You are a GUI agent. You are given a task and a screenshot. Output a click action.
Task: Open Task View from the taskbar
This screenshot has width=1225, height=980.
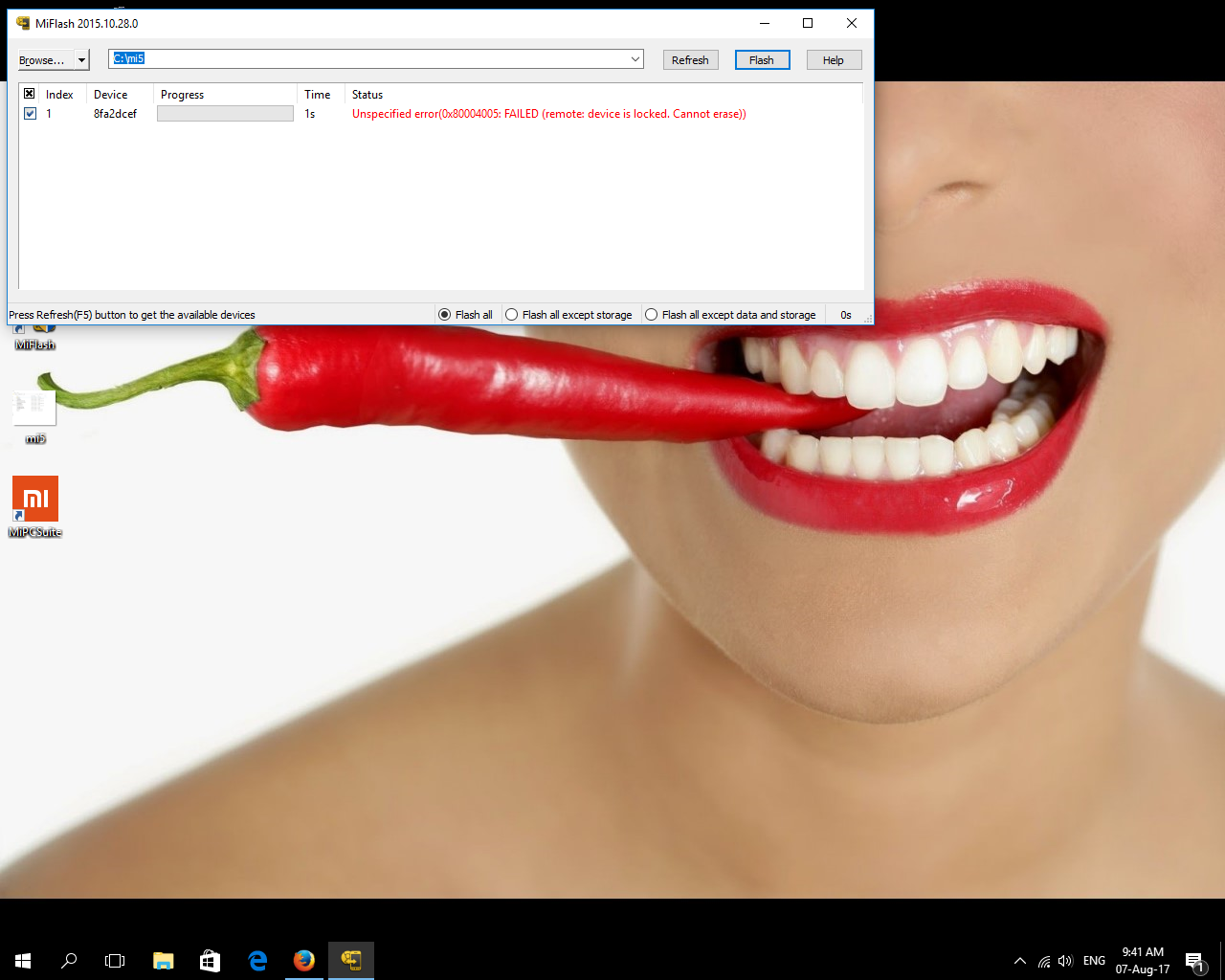[x=115, y=960]
